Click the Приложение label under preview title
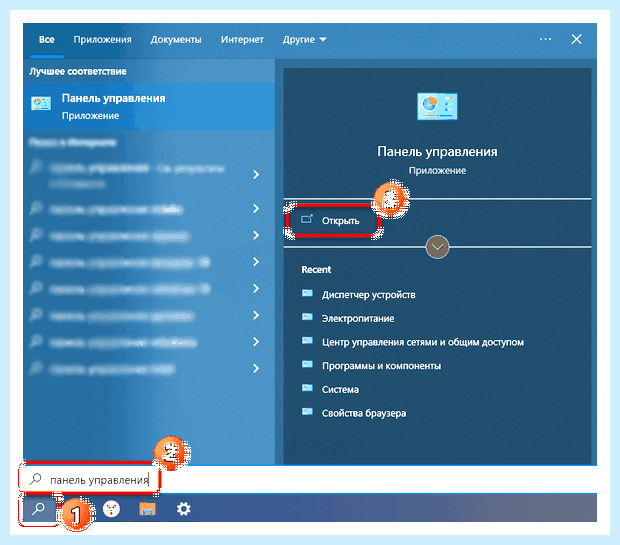620x545 pixels. [437, 170]
